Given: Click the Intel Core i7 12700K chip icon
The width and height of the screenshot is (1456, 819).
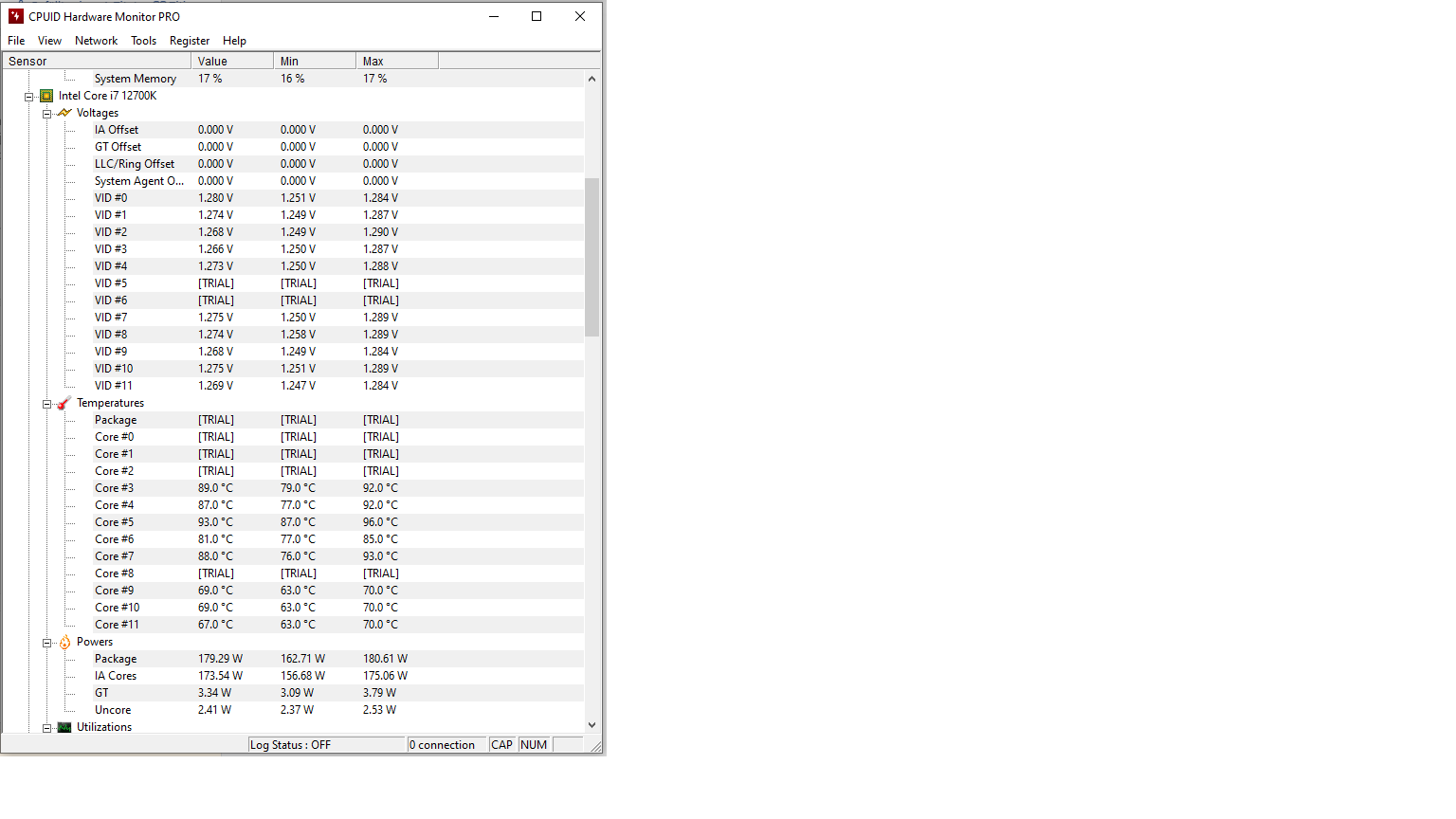Looking at the screenshot, I should 46,96.
